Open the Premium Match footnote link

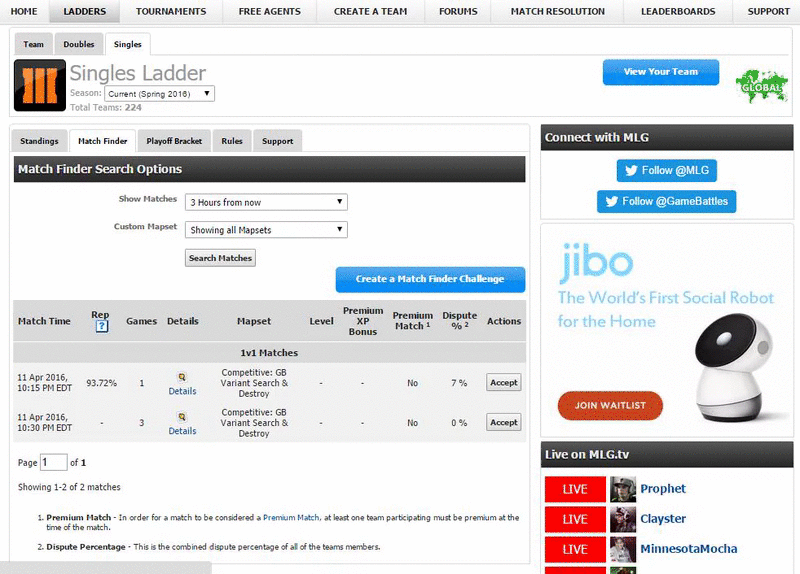291,517
